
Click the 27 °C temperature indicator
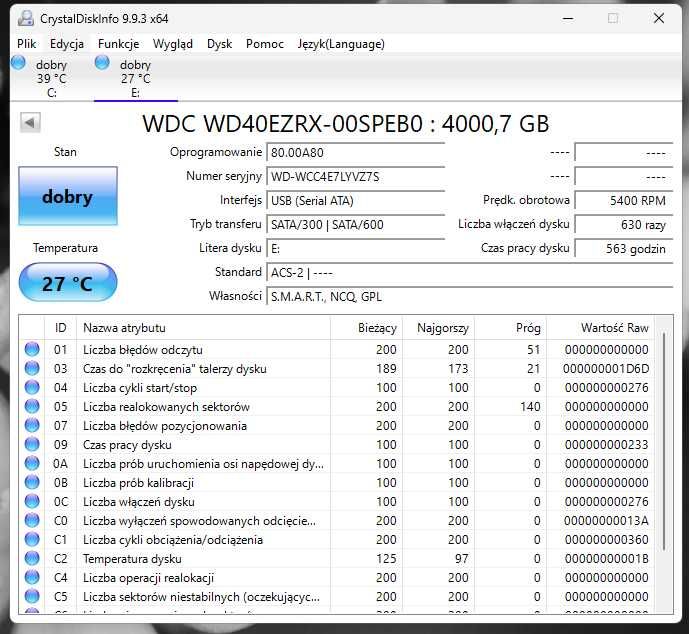68,283
